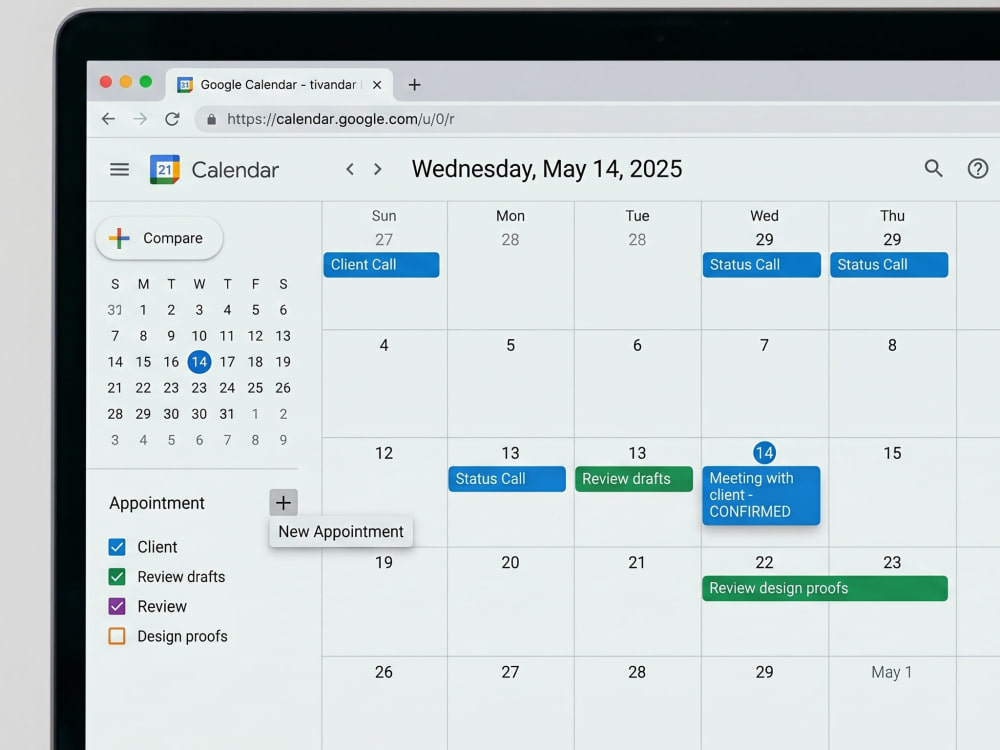Click the Google Calendar logo icon
Viewport: 1000px width, 750px height.
165,170
